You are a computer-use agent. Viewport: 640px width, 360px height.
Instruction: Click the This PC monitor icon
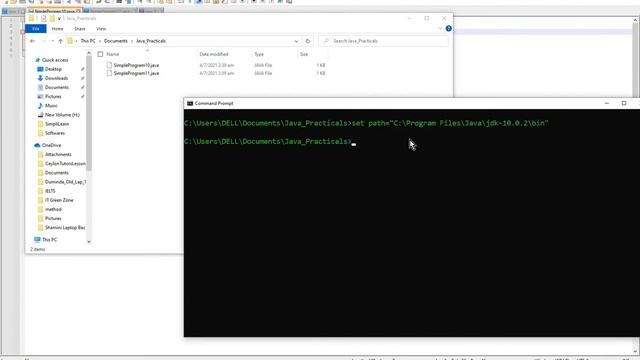click(x=37, y=240)
